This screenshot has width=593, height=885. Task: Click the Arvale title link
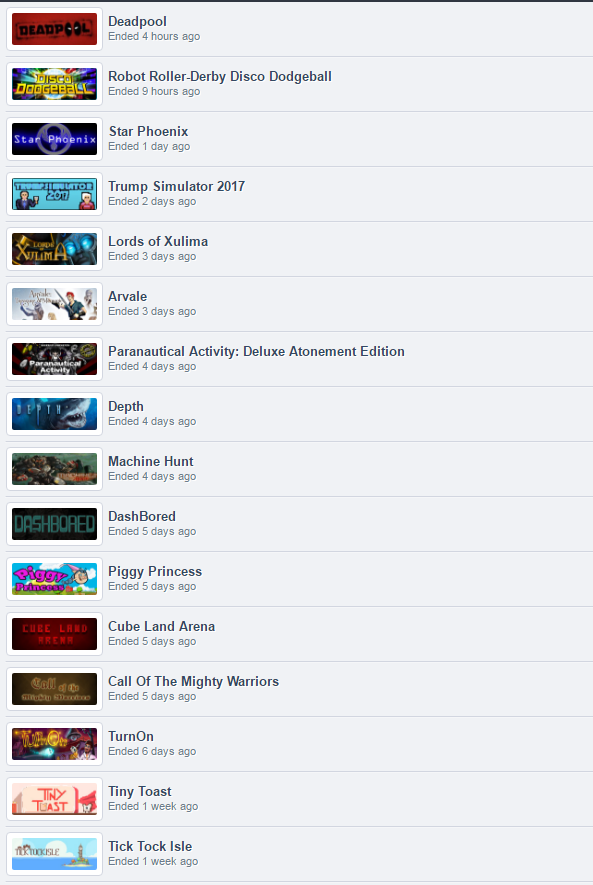tap(128, 296)
